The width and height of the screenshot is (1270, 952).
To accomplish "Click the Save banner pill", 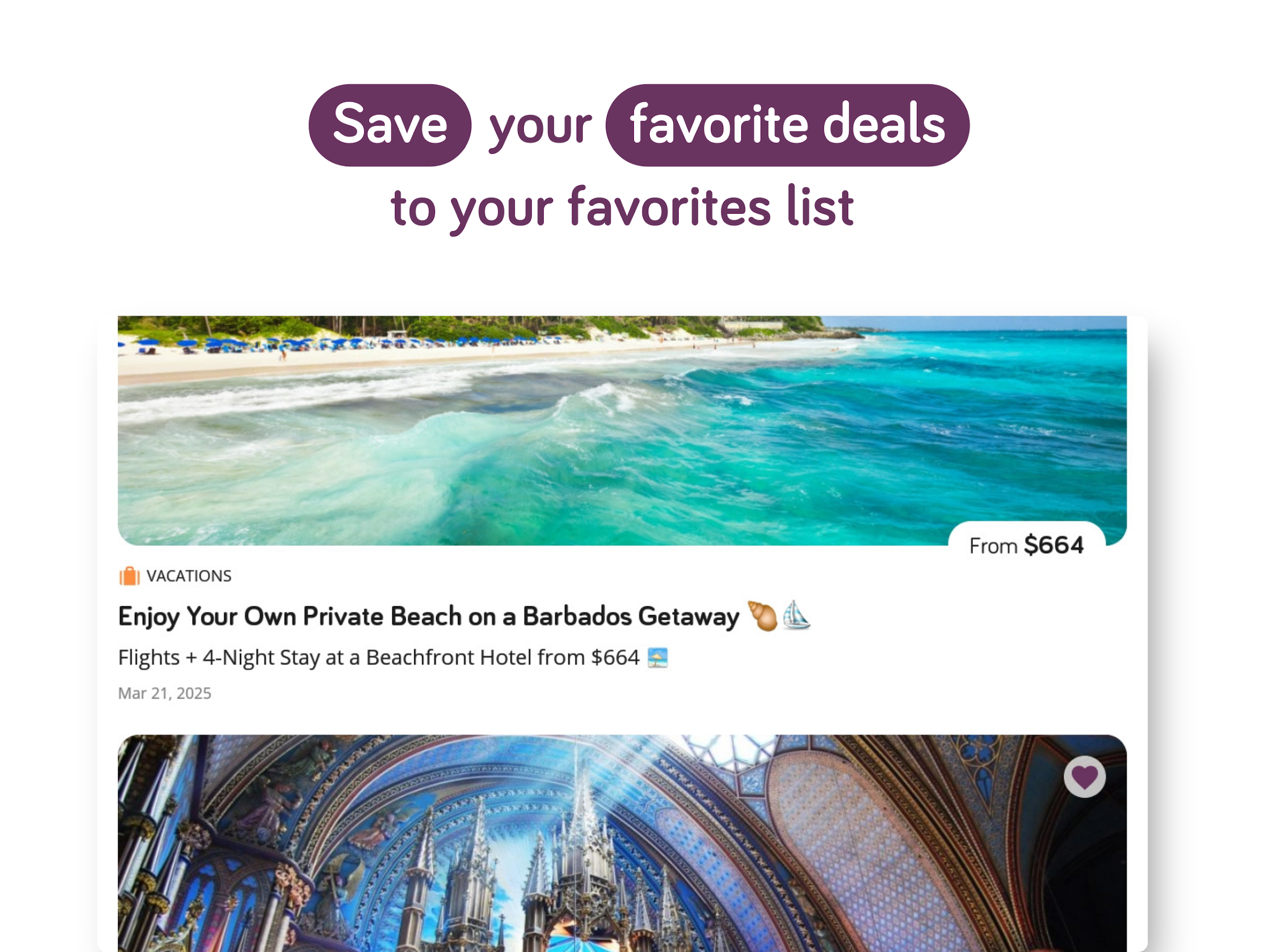I will pos(390,125).
